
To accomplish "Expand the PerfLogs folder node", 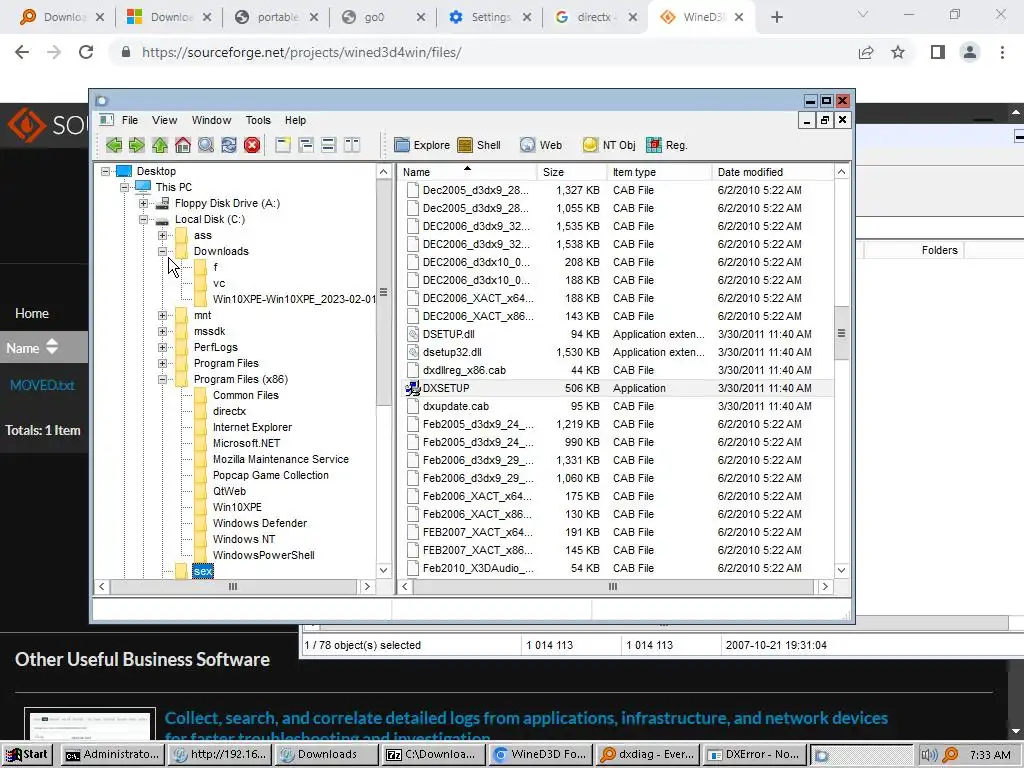I will pyautogui.click(x=162, y=347).
